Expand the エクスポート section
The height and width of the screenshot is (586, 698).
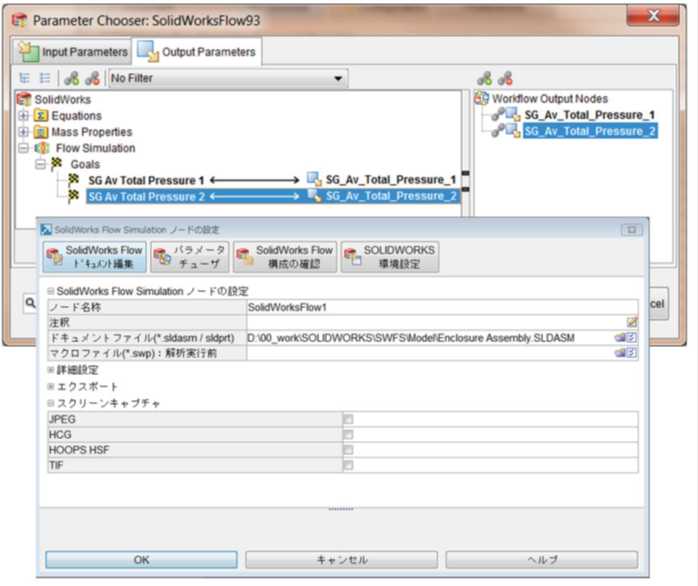pos(51,386)
